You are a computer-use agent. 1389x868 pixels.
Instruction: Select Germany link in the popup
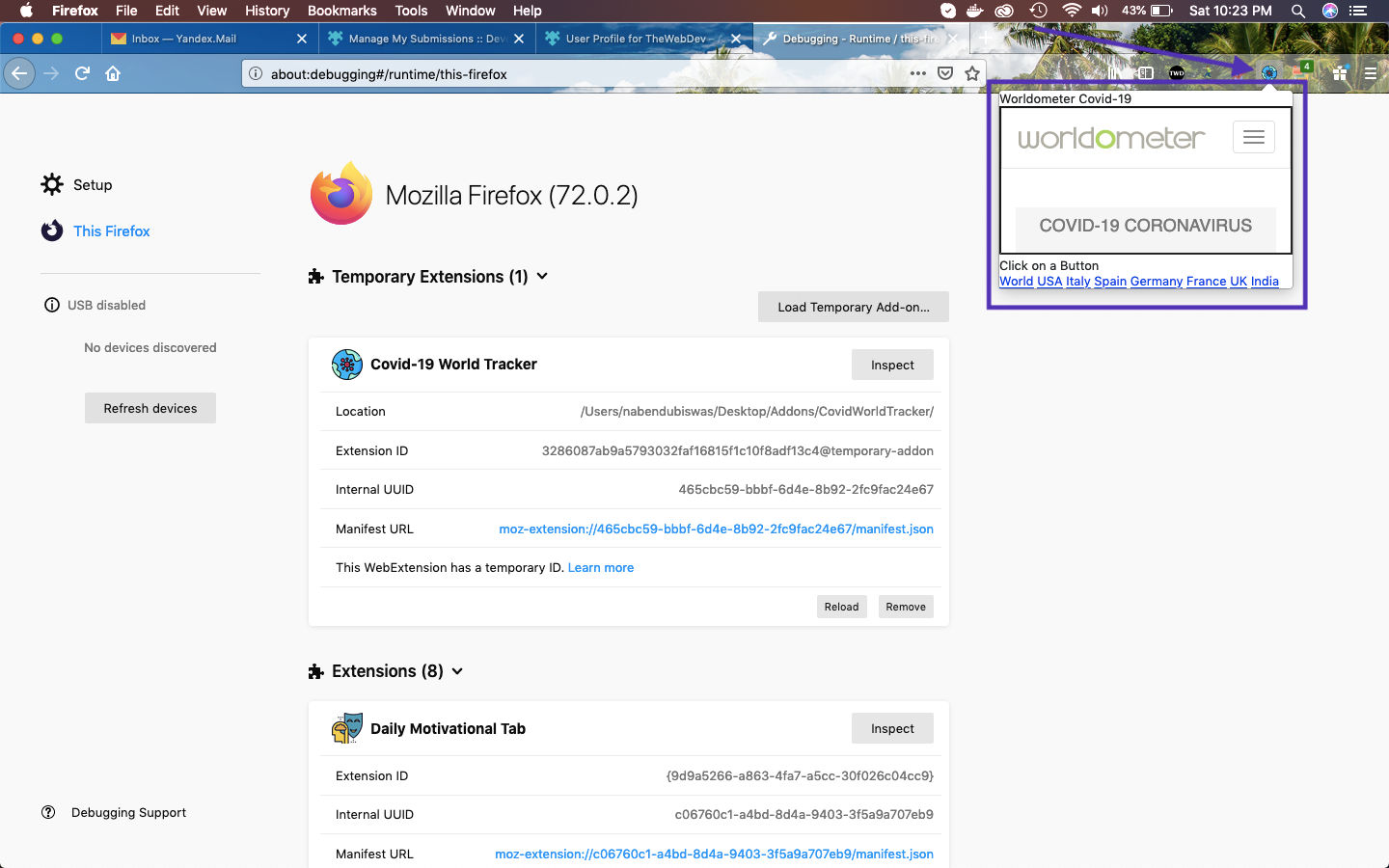pos(1157,282)
